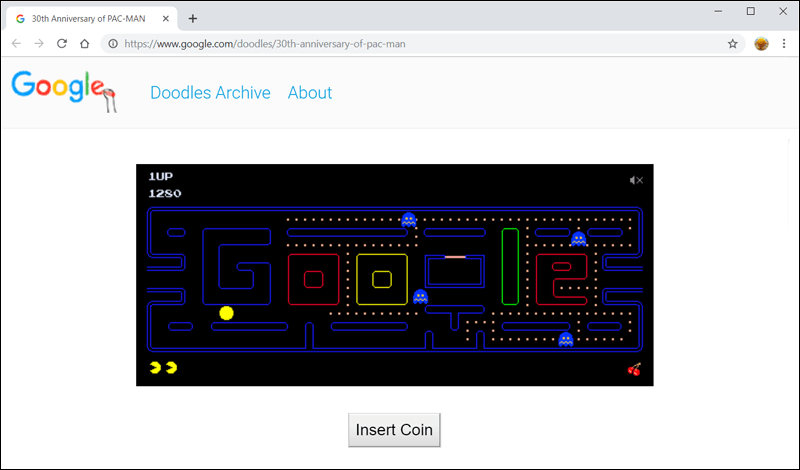This screenshot has height=470, width=800.
Task: Click the 1UP label
Action: tap(161, 177)
